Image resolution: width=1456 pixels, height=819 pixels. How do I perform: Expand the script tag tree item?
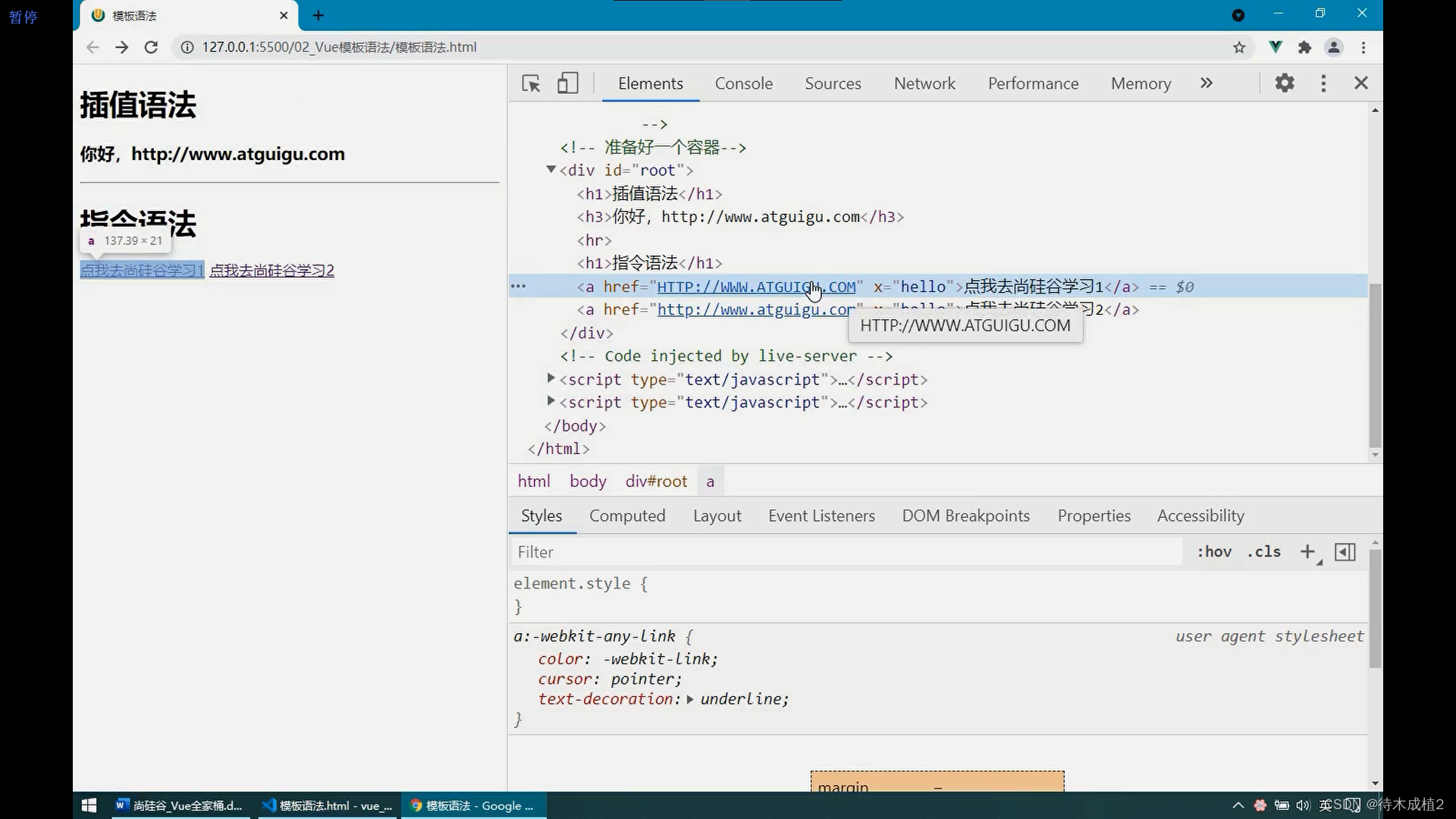click(551, 378)
